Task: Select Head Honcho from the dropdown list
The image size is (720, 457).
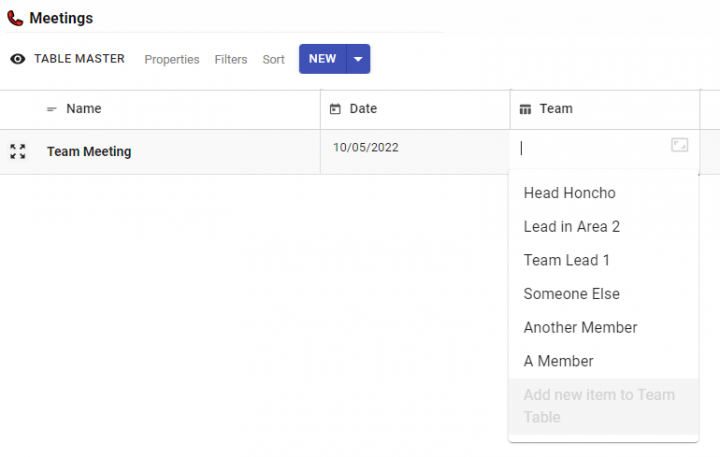Action: click(570, 193)
